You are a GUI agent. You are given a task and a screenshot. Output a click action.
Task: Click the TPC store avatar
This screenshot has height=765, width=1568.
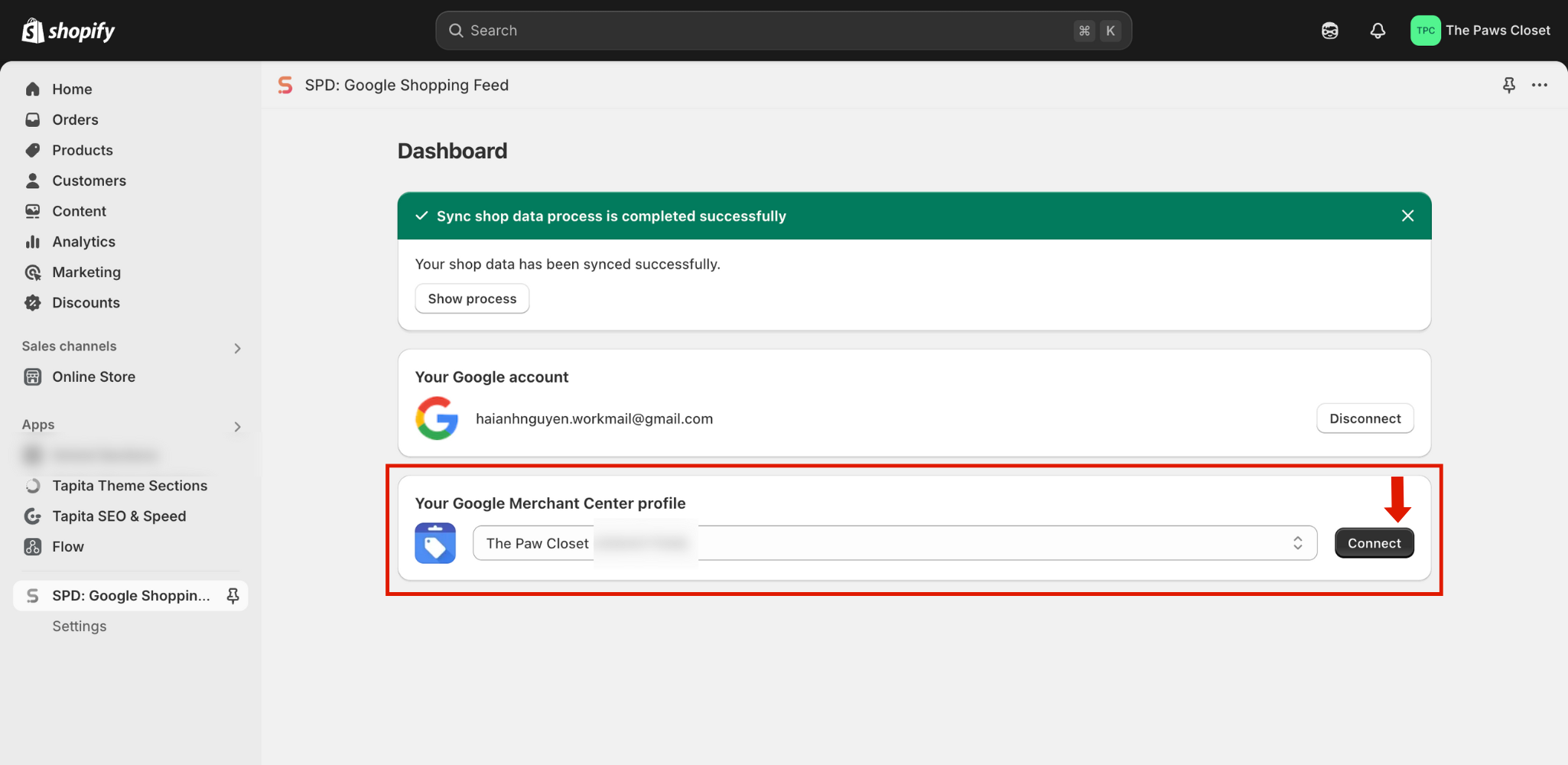1426,31
